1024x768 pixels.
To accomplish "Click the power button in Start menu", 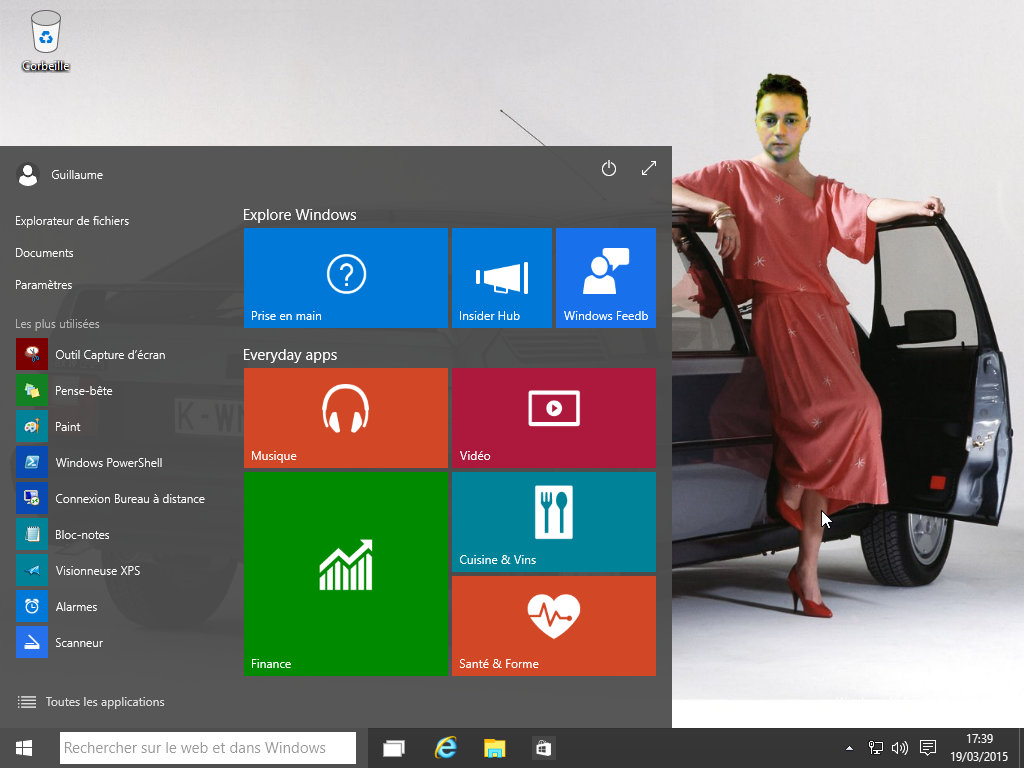I will [x=609, y=169].
